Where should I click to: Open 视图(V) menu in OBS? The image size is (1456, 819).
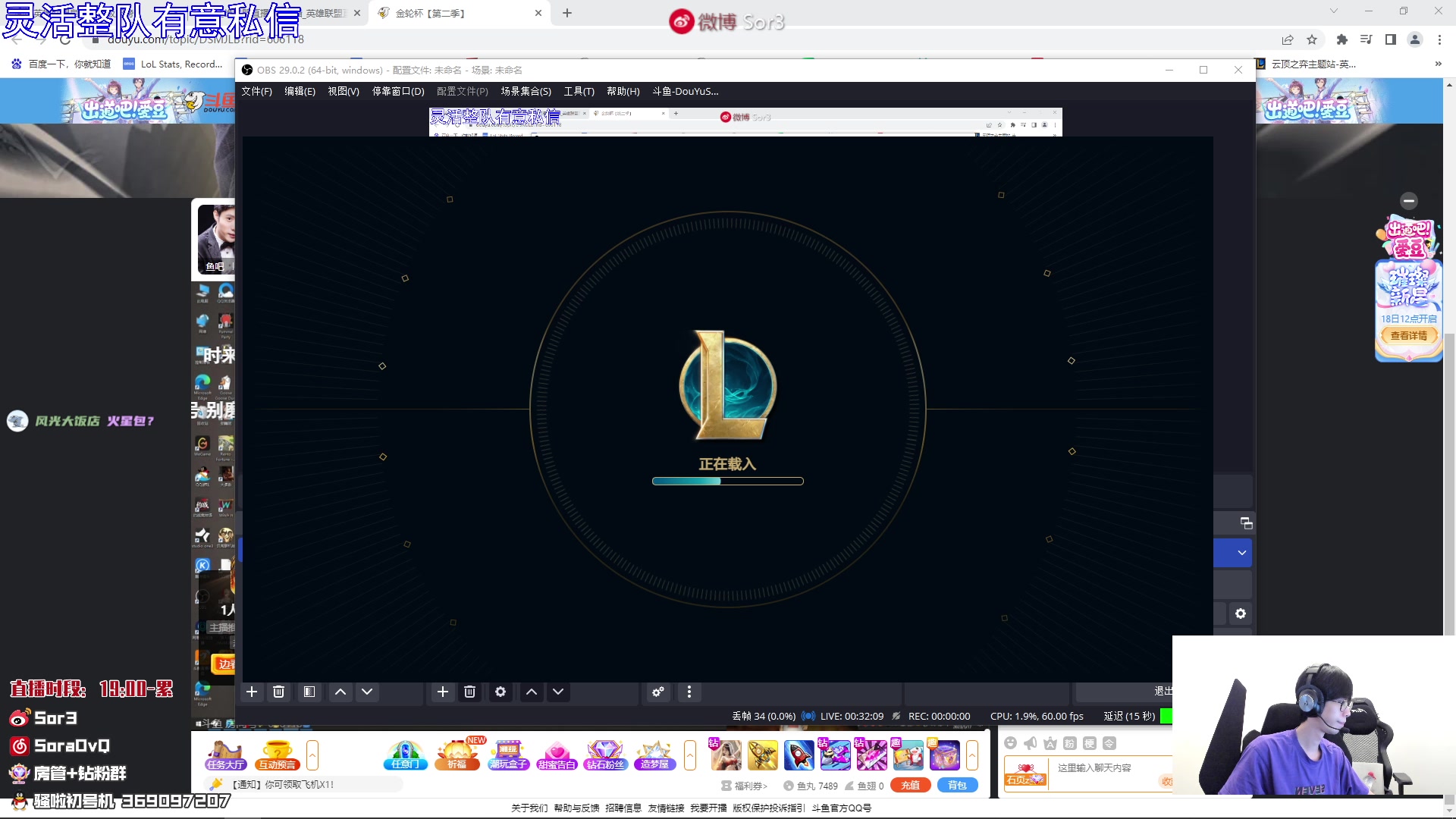344,91
